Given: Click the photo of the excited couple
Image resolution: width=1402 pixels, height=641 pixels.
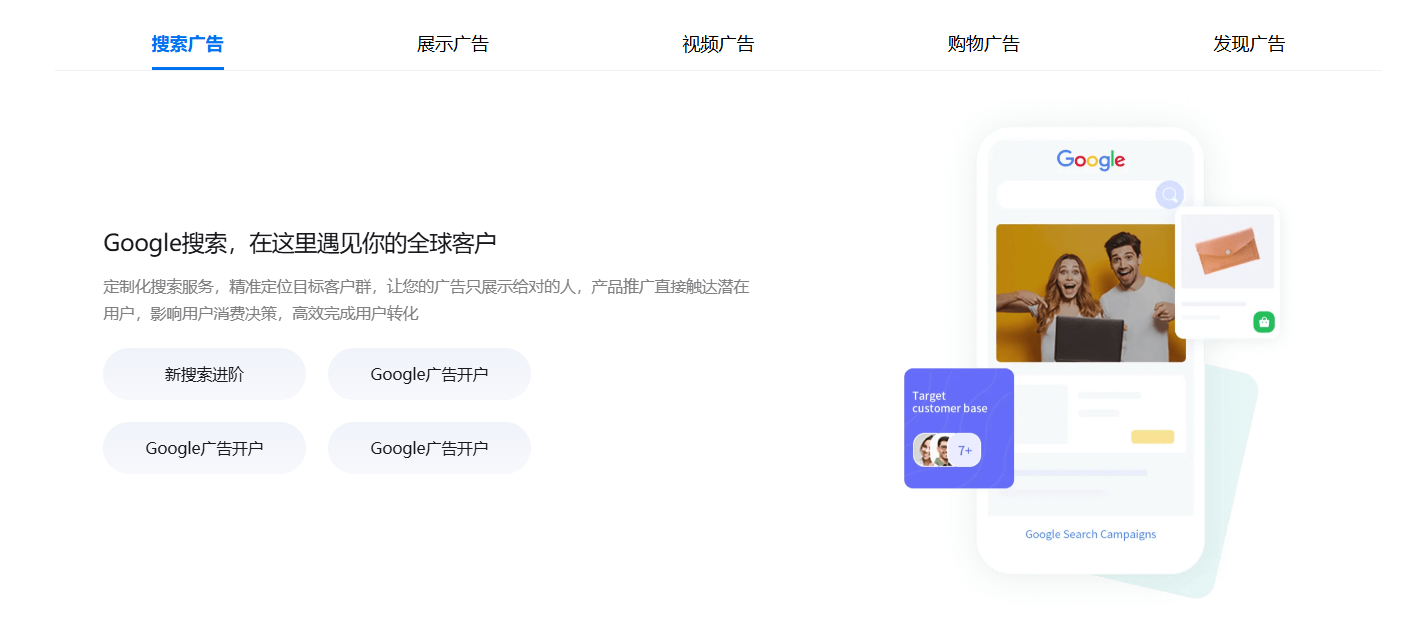Looking at the screenshot, I should (1090, 293).
